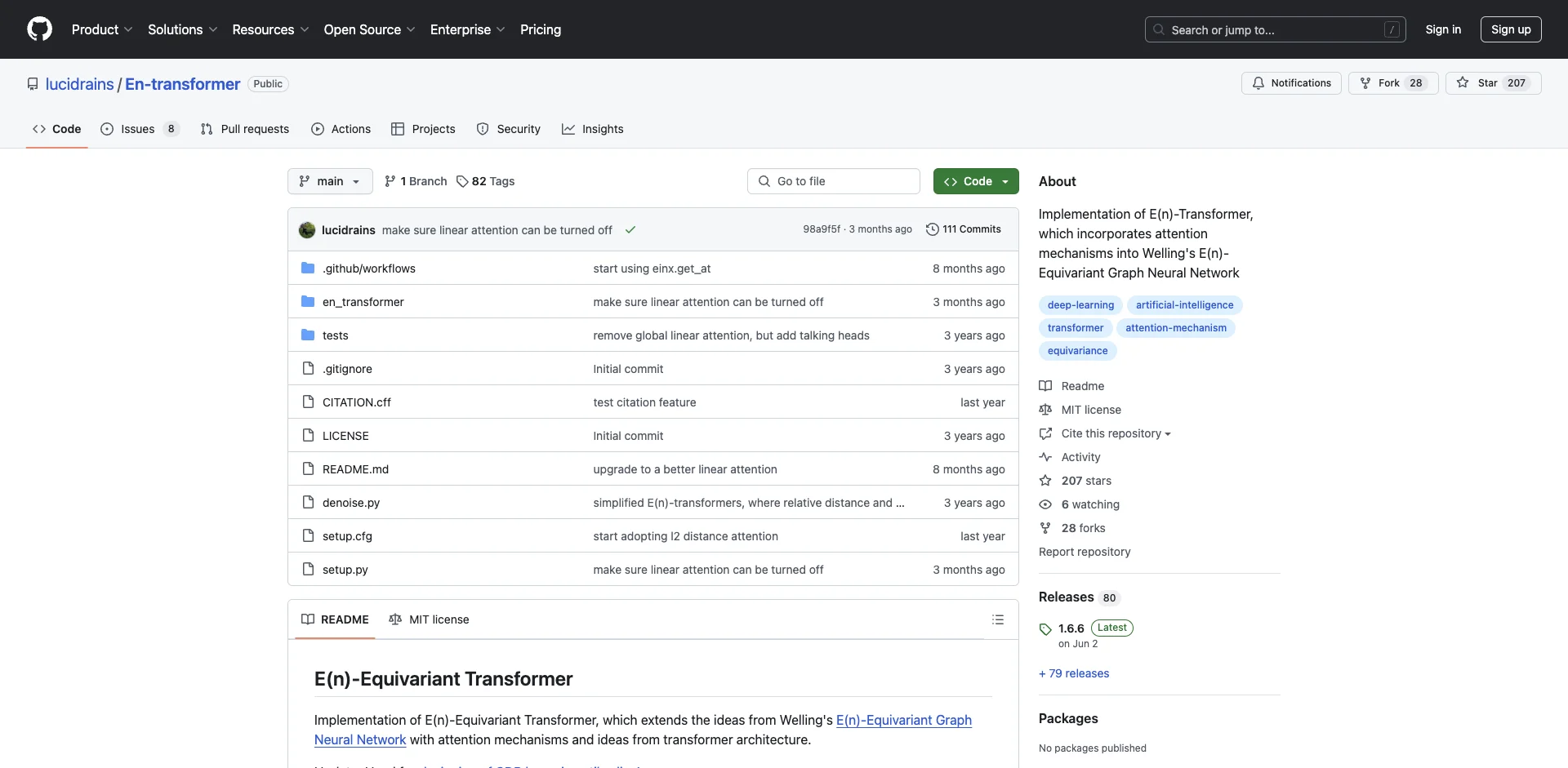Viewport: 1568px width, 768px height.
Task: Open the Enterprise menu
Action: click(467, 29)
